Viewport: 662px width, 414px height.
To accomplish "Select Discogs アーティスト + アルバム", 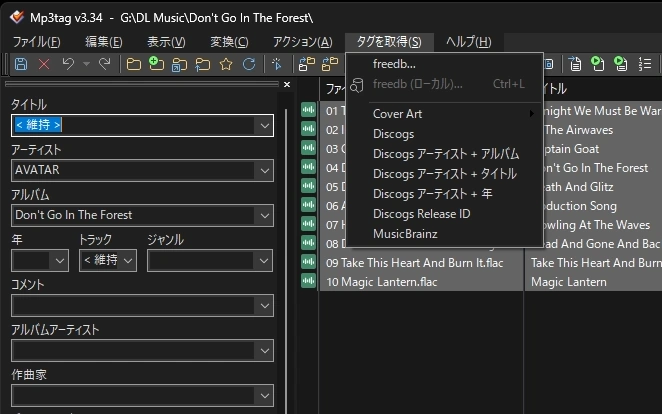I will [x=444, y=154].
